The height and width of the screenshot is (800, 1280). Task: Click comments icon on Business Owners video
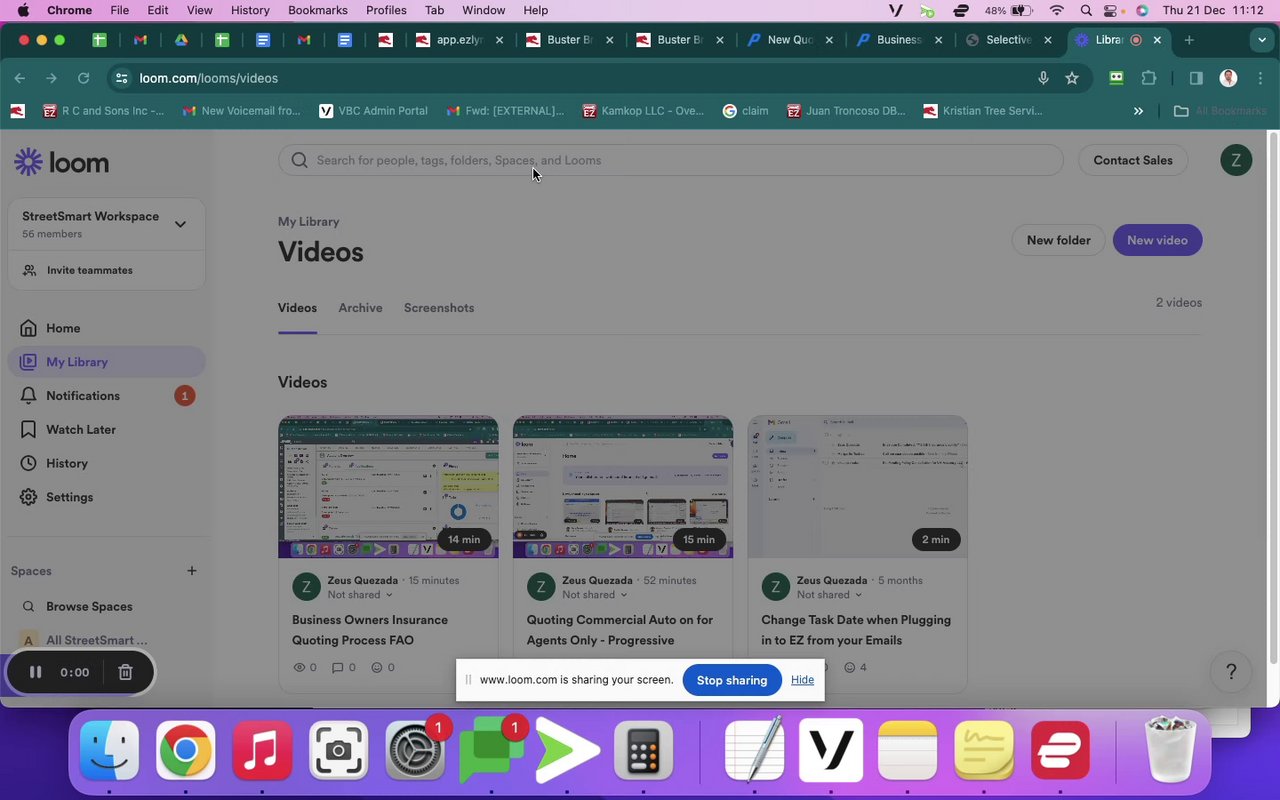338,667
